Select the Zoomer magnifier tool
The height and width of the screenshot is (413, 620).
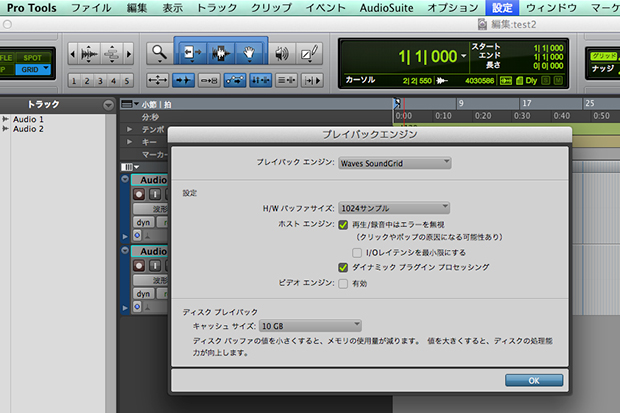[159, 53]
